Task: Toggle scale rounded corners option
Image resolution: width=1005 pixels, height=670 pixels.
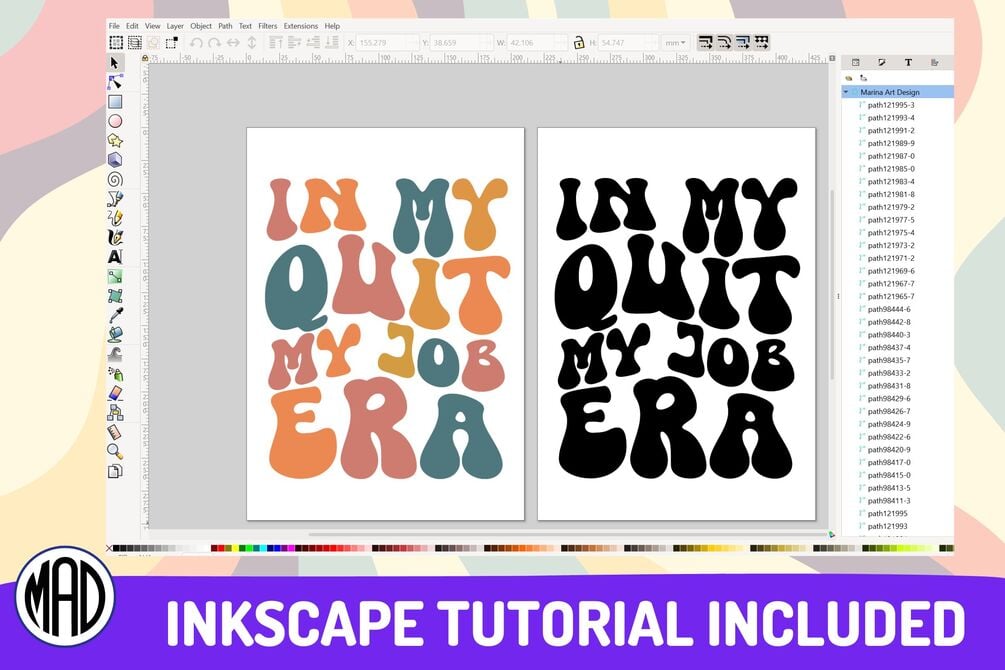Action: pos(724,42)
